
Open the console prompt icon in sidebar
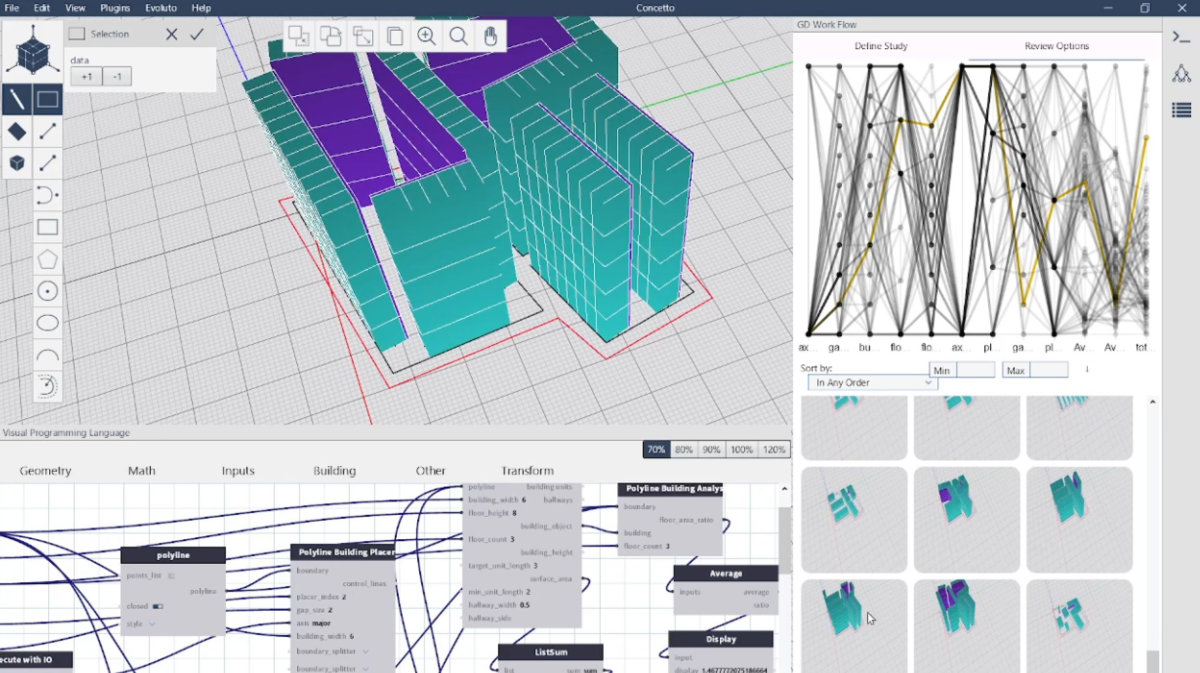[x=1181, y=37]
